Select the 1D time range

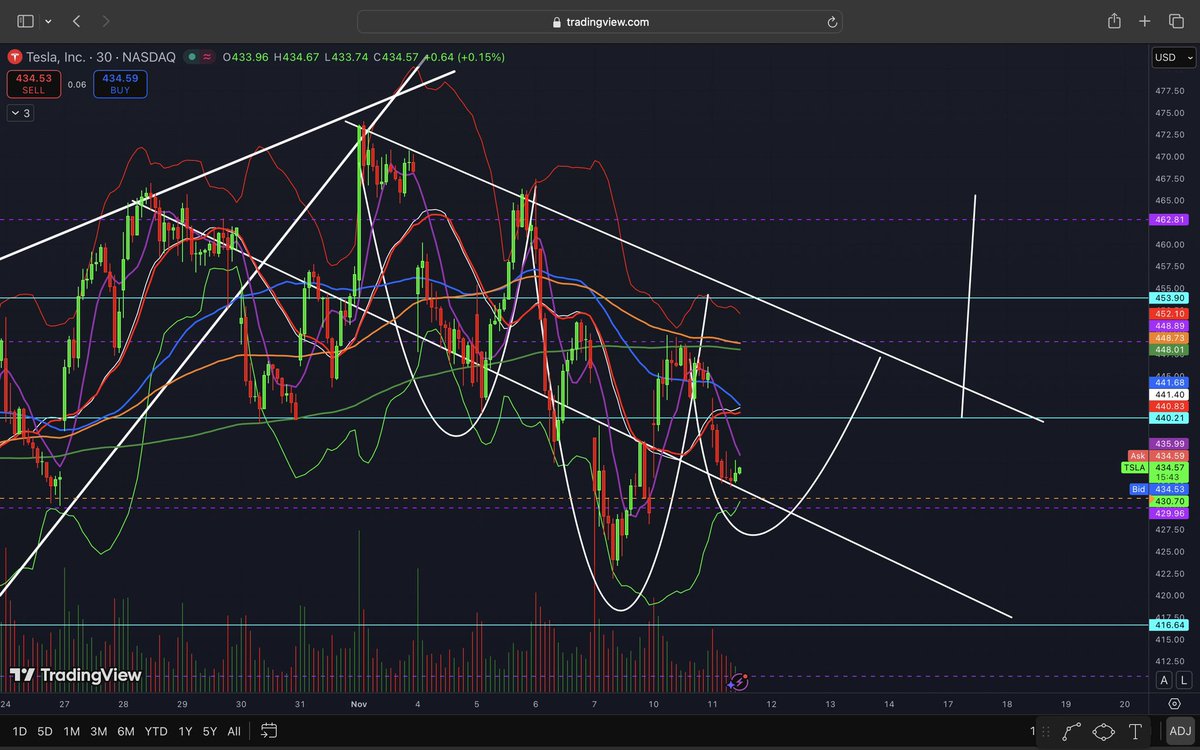(18, 731)
